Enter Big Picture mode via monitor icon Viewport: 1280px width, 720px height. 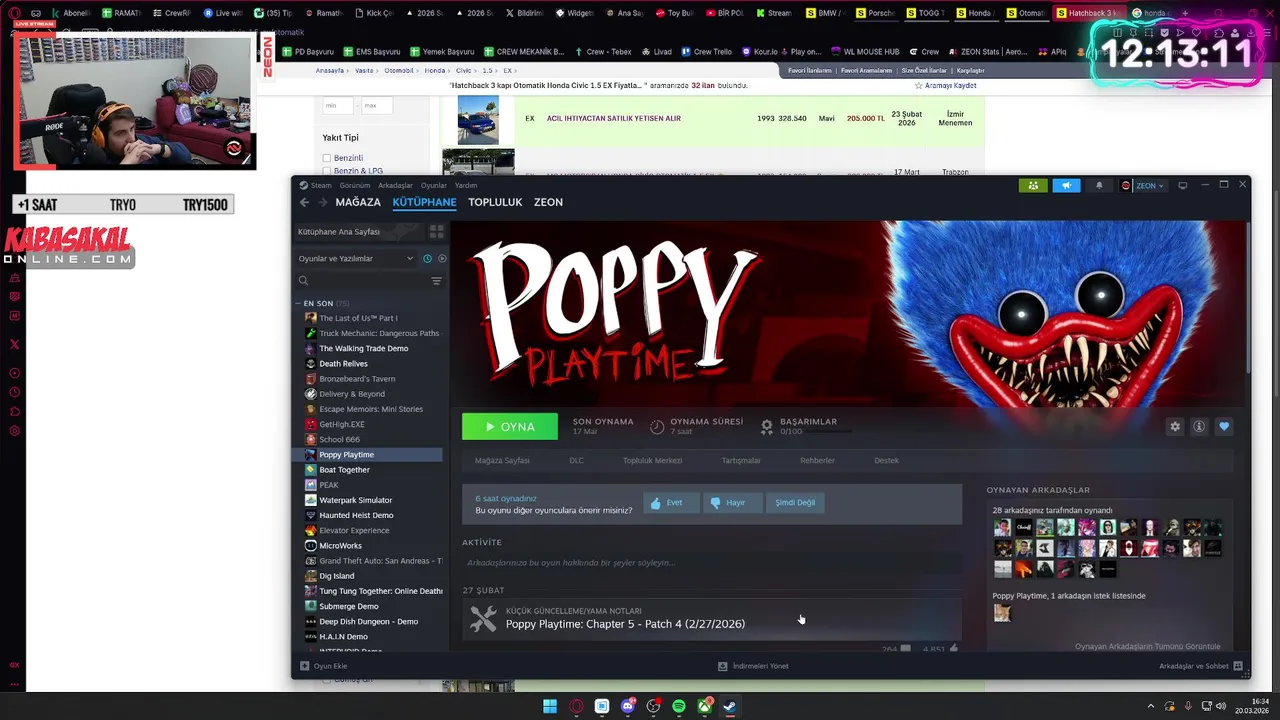[x=1183, y=185]
